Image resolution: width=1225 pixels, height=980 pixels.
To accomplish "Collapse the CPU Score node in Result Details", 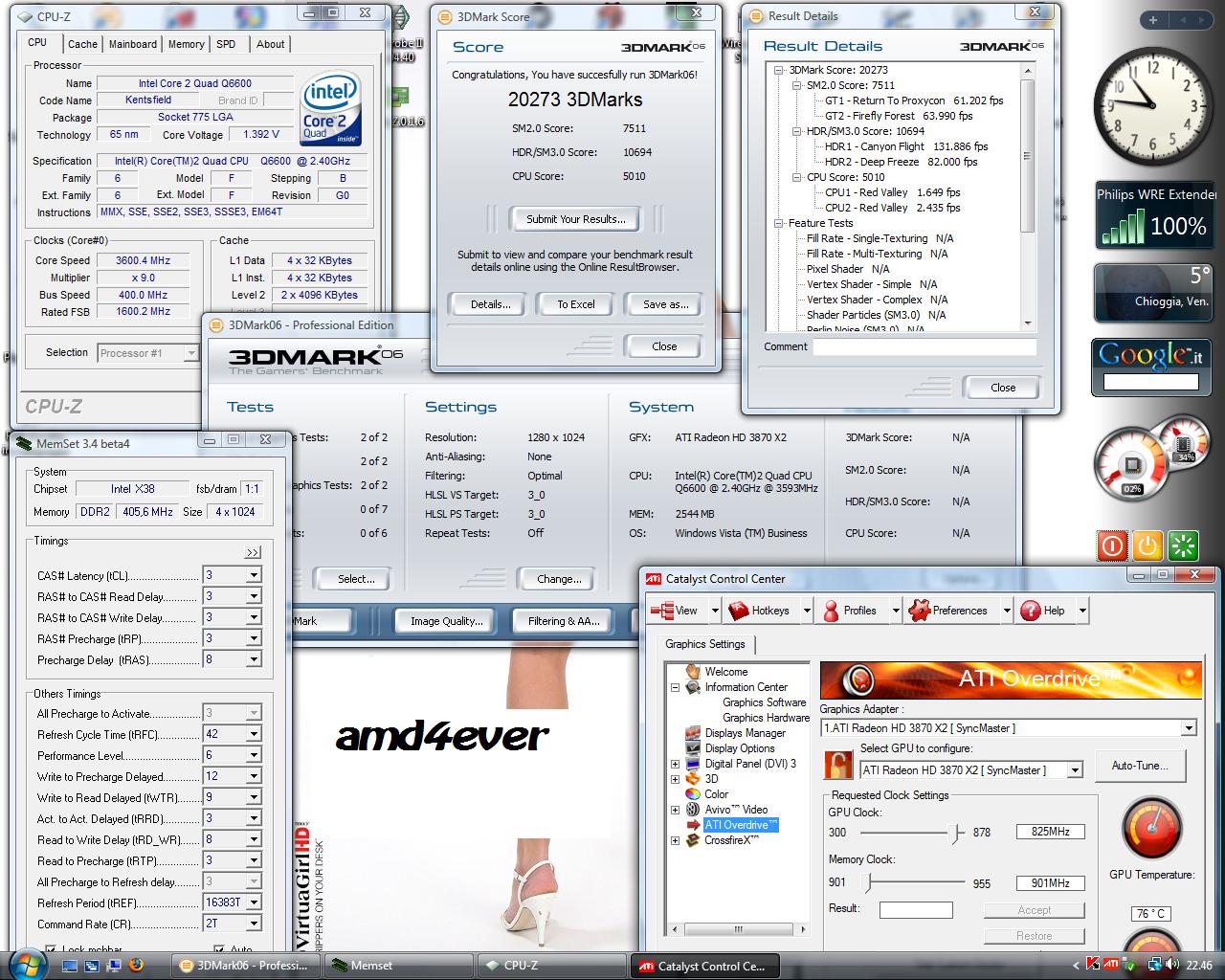I will [x=796, y=177].
